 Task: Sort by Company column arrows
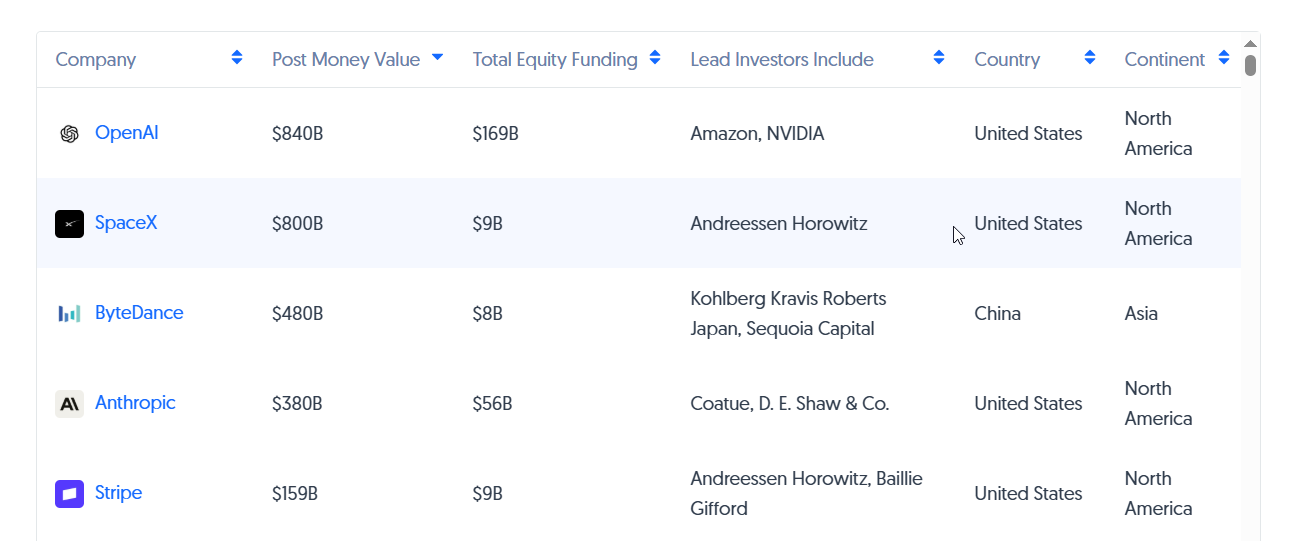(237, 58)
